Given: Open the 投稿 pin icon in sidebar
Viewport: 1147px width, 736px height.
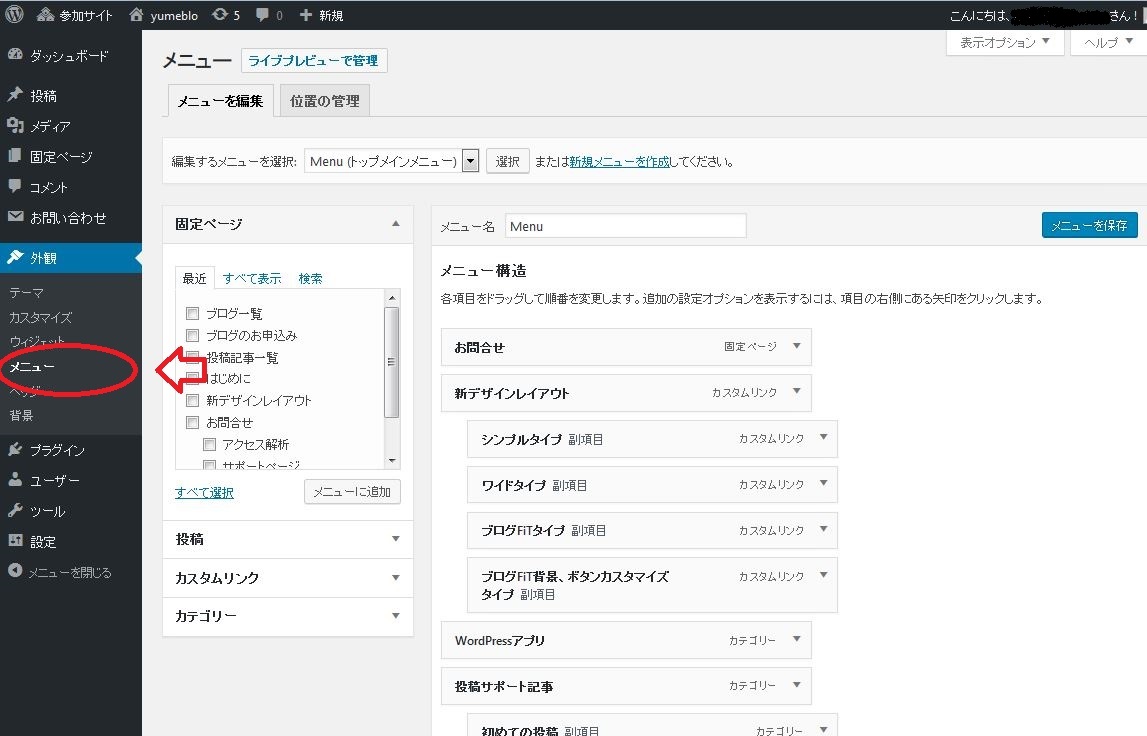Looking at the screenshot, I should (x=15, y=95).
